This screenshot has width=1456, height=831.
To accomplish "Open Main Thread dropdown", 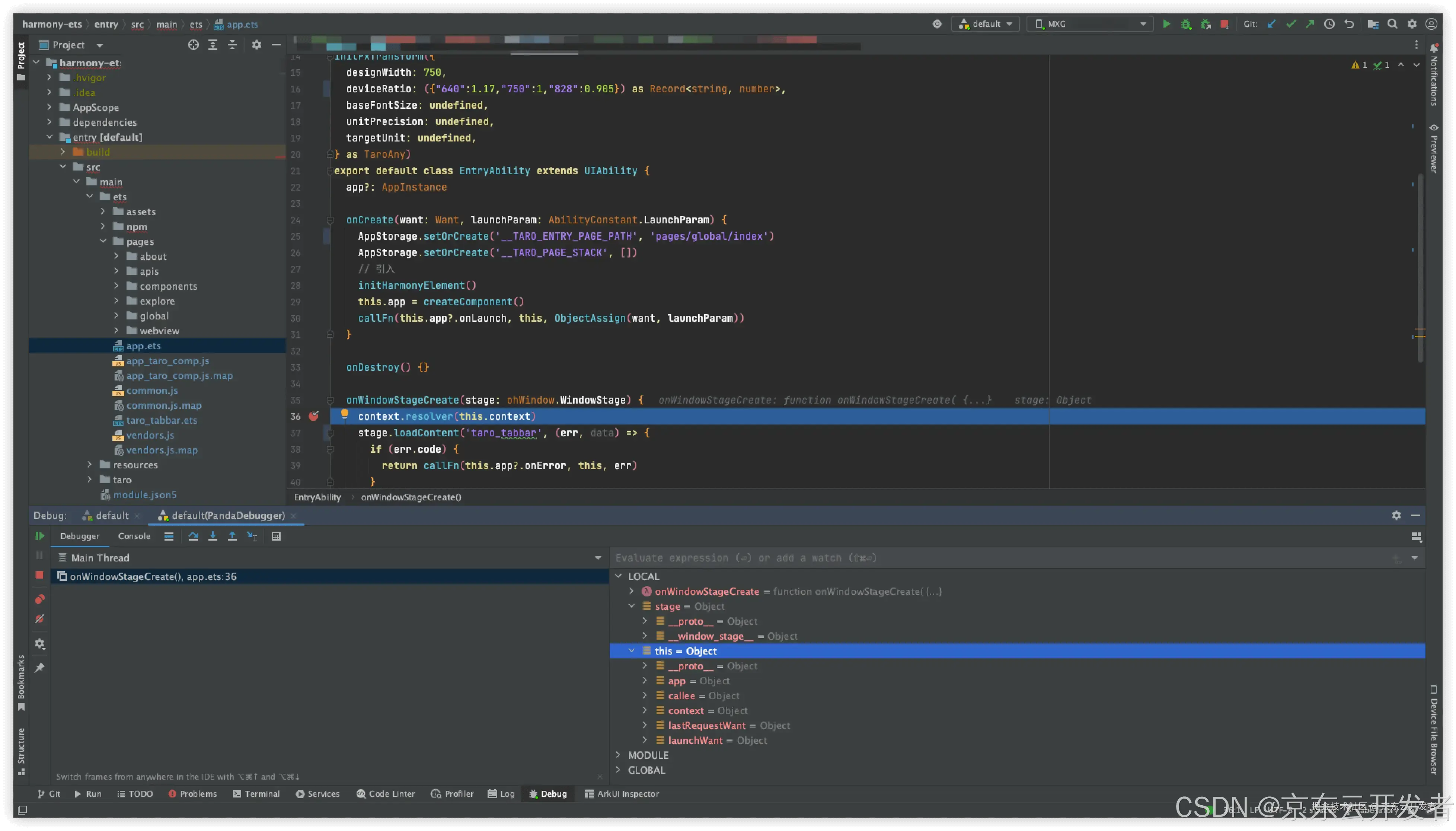I will coord(597,558).
